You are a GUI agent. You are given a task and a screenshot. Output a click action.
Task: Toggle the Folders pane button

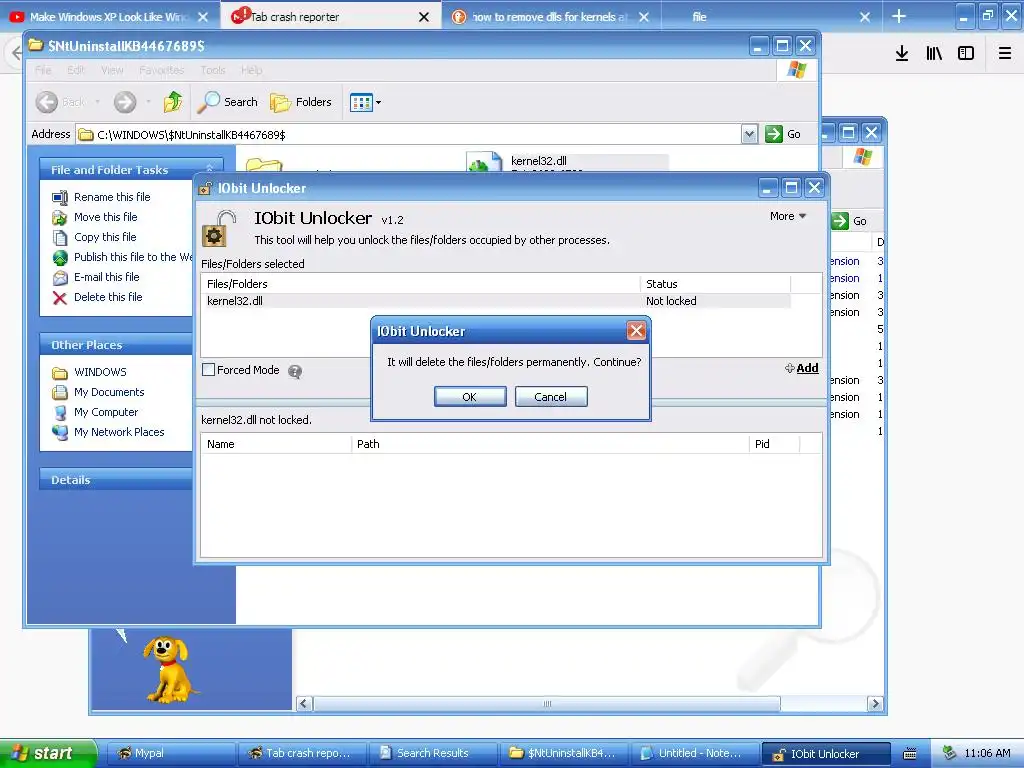(301, 102)
